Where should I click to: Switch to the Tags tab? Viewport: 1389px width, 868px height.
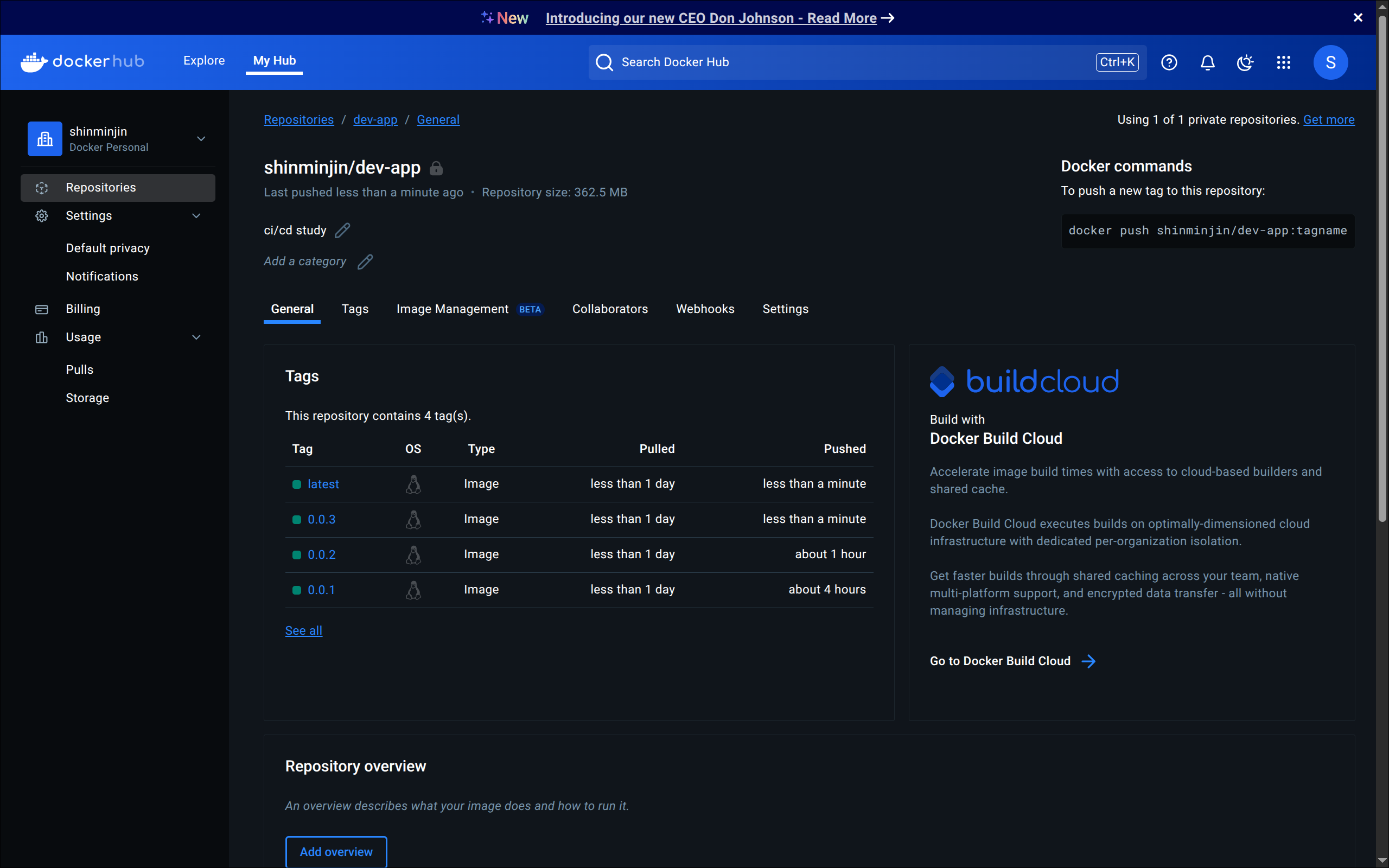[355, 309]
